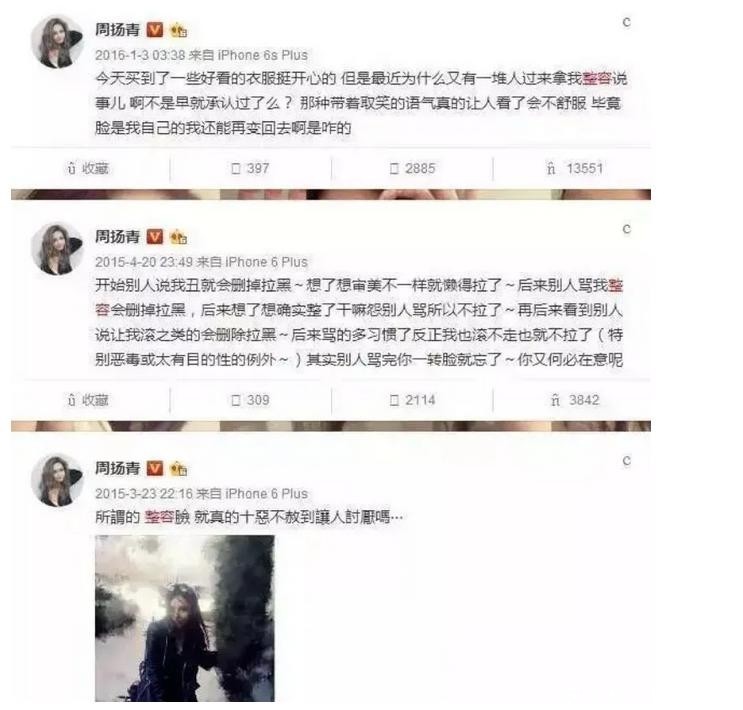The width and height of the screenshot is (743, 710).
Task: Open comments showing 2114 on second post
Action: pyautogui.click(x=412, y=401)
